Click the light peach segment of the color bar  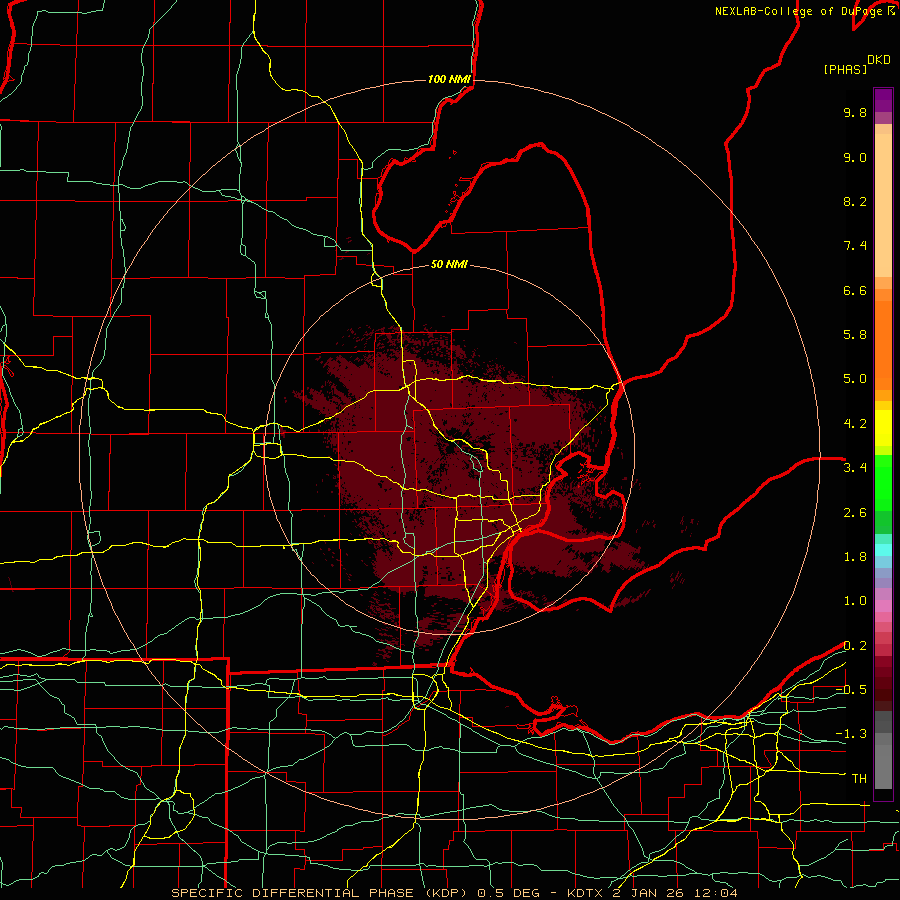point(883,205)
